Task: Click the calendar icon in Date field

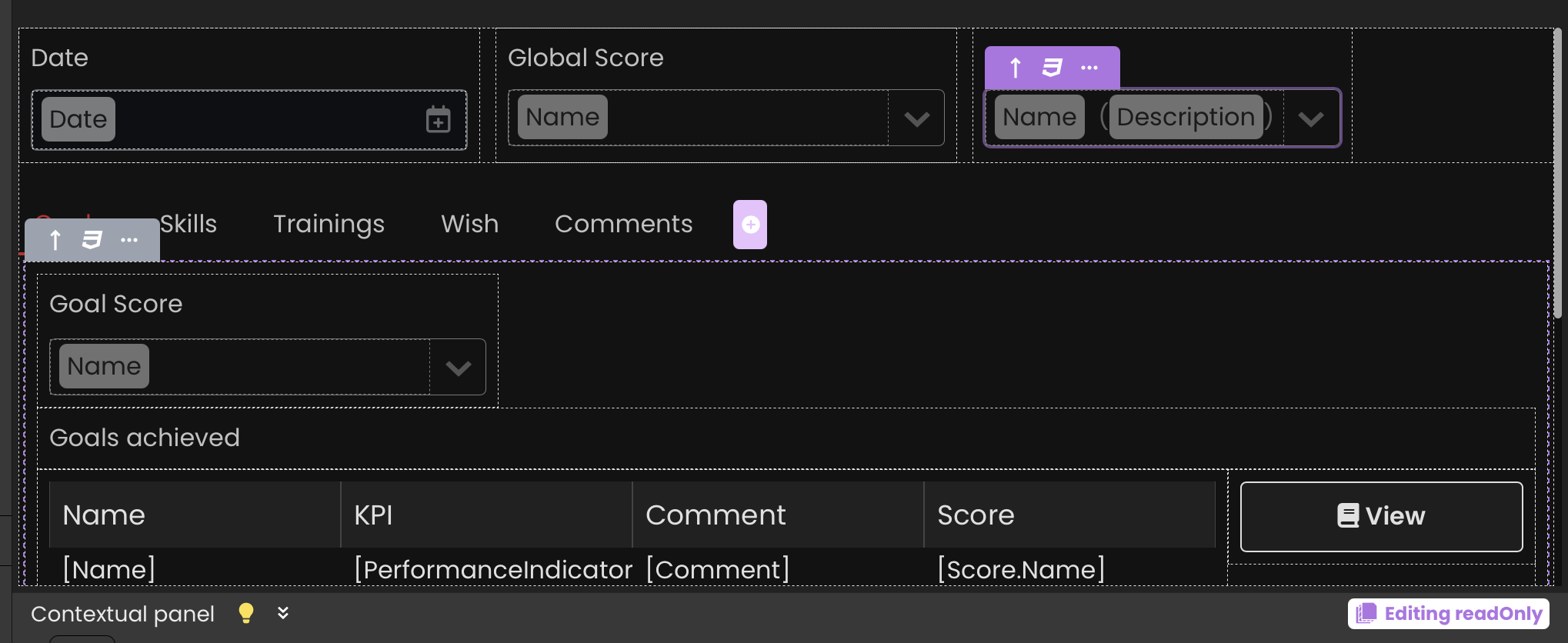Action: (438, 119)
